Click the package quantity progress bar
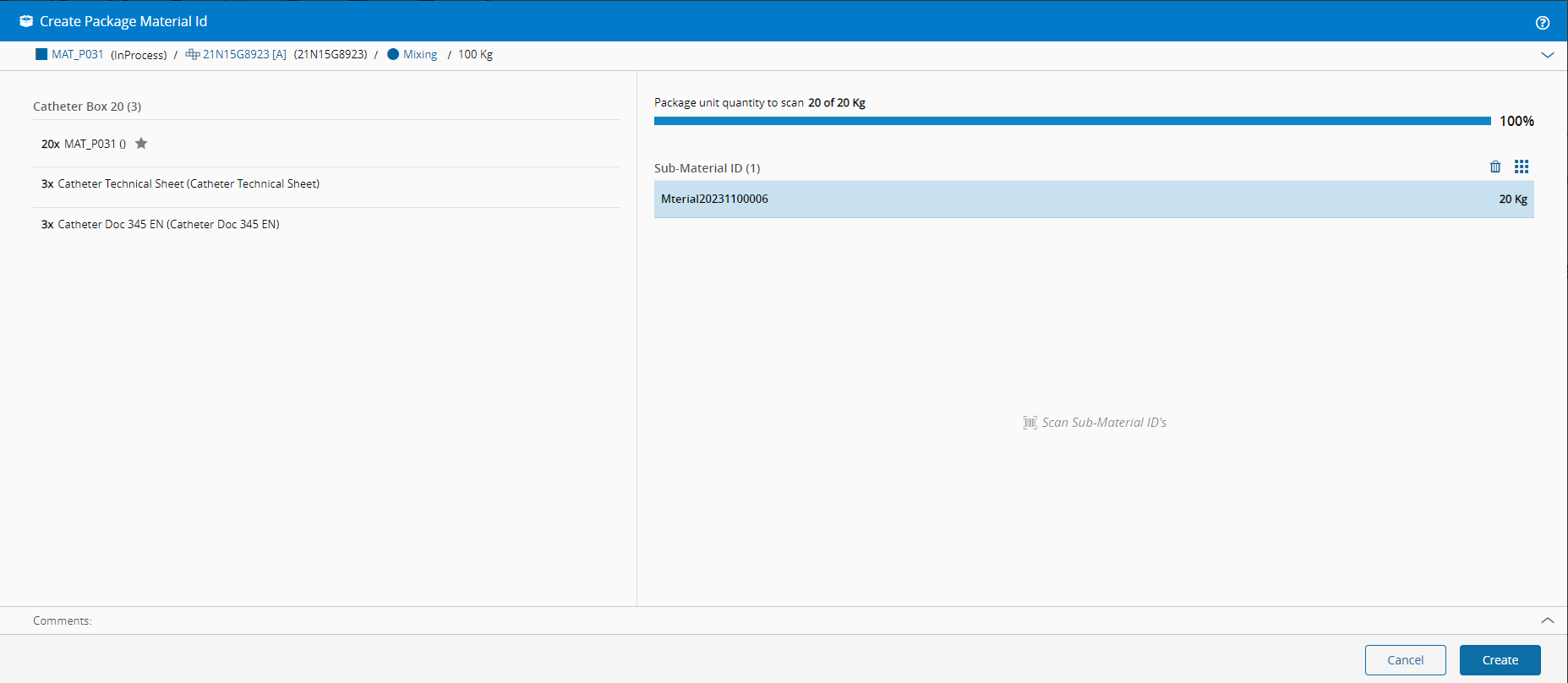 click(1072, 121)
